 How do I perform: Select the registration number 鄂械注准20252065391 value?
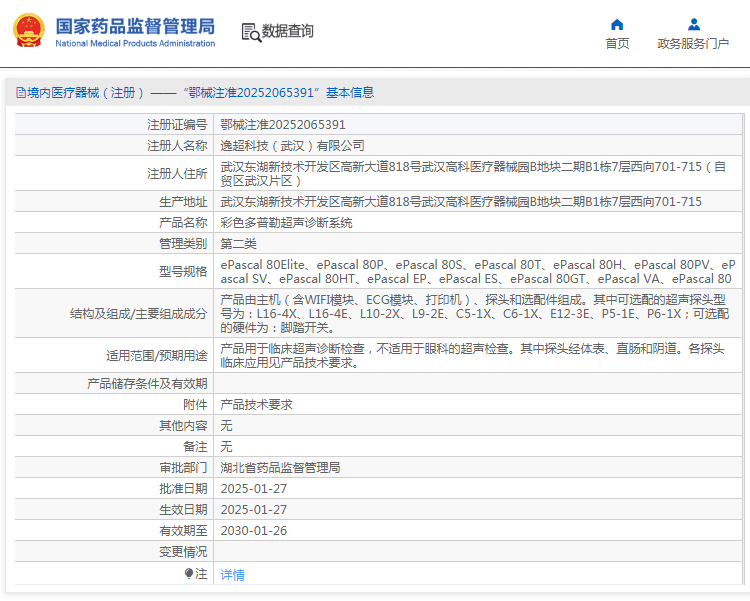coord(283,125)
